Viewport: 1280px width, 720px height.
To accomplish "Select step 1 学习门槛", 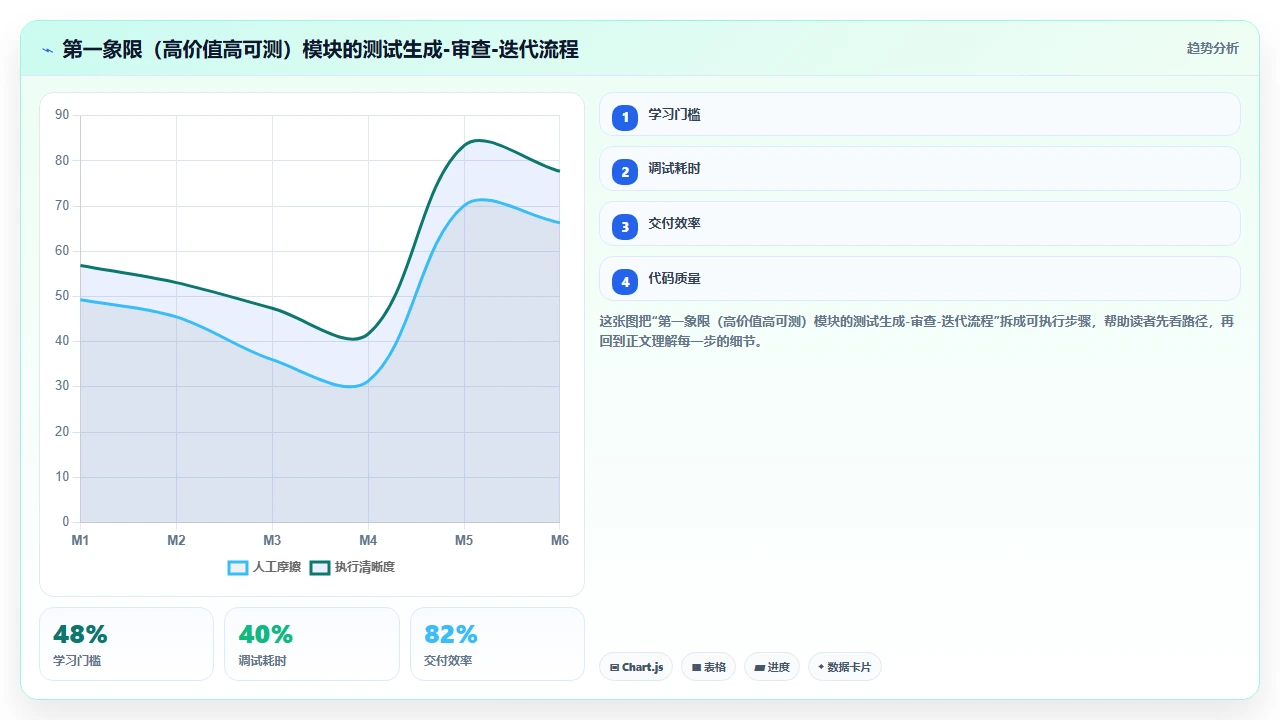I will pos(919,114).
